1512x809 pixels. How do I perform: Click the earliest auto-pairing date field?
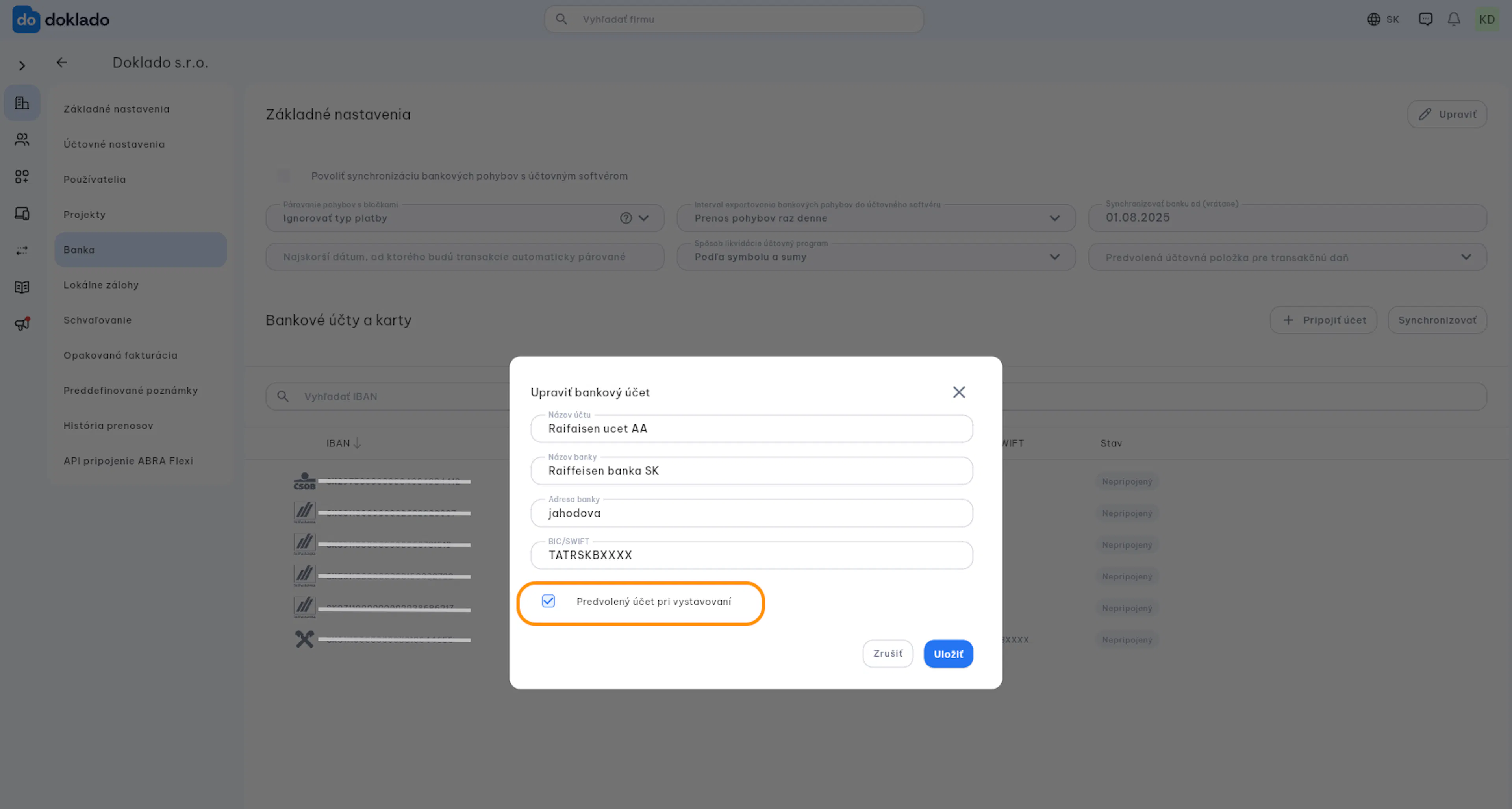coord(465,257)
